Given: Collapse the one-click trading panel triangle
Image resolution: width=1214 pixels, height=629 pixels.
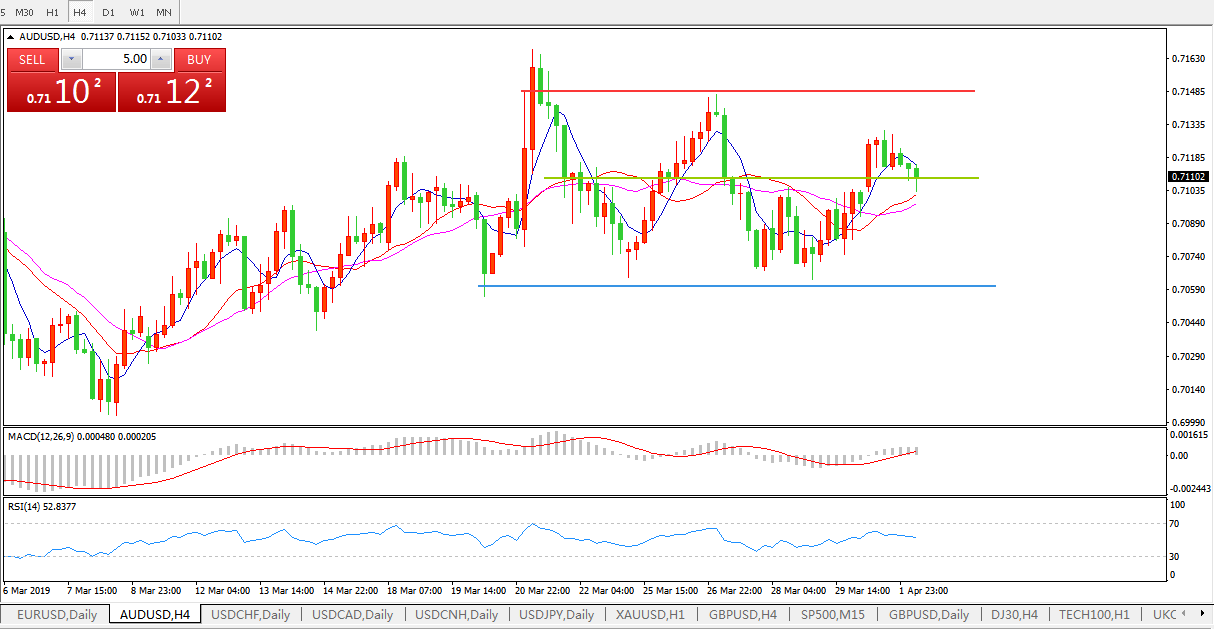Looking at the screenshot, I should tap(12, 37).
